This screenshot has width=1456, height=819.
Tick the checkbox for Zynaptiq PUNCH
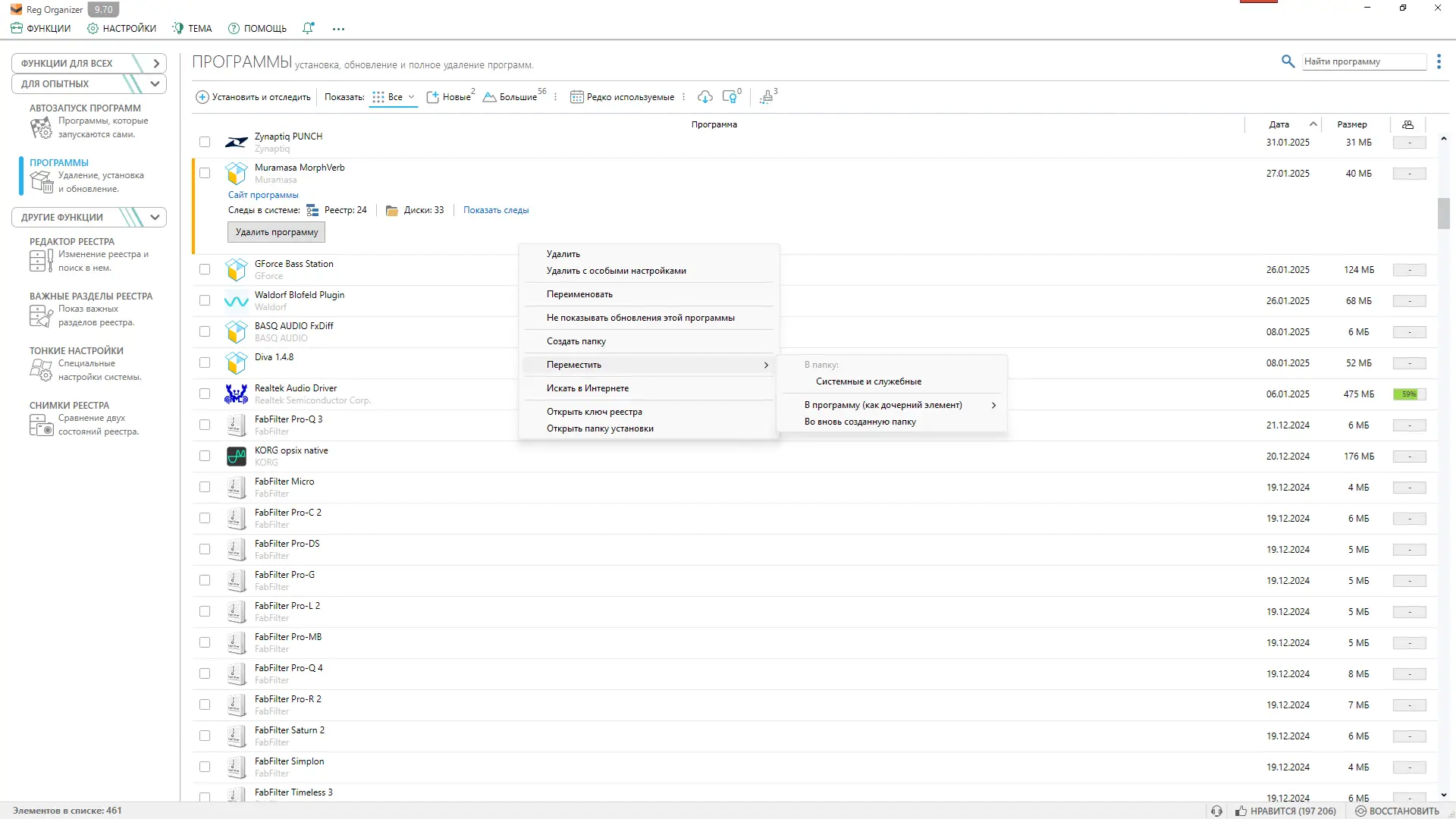pos(205,142)
